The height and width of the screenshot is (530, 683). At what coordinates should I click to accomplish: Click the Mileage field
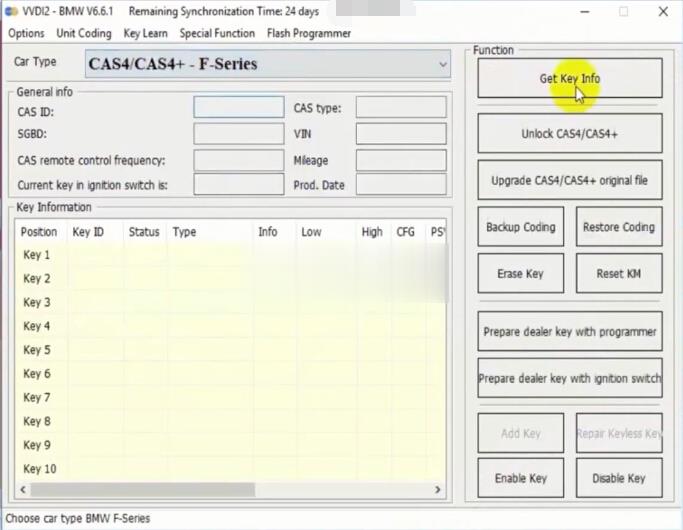coord(401,160)
